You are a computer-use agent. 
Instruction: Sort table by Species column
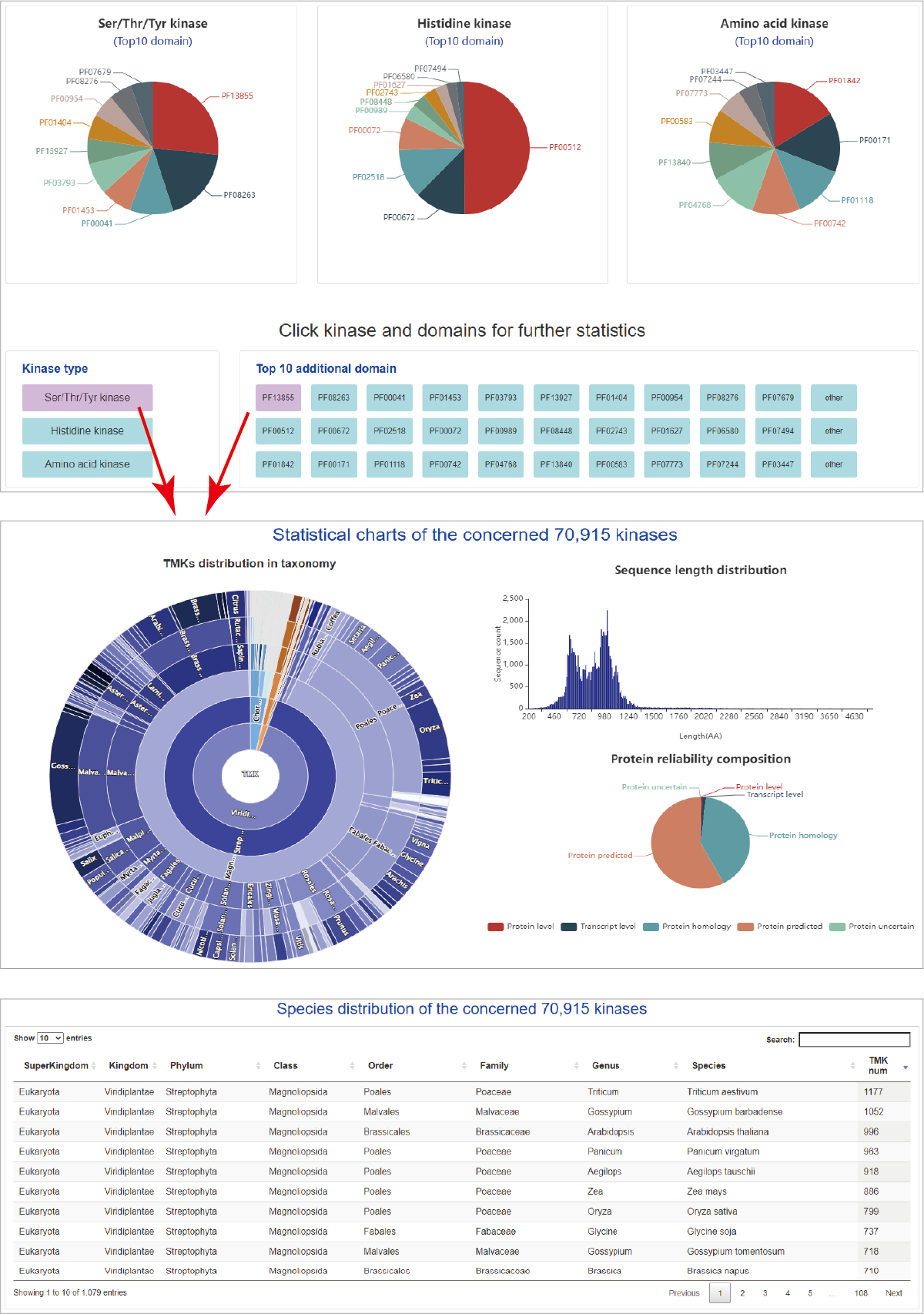click(772, 1065)
